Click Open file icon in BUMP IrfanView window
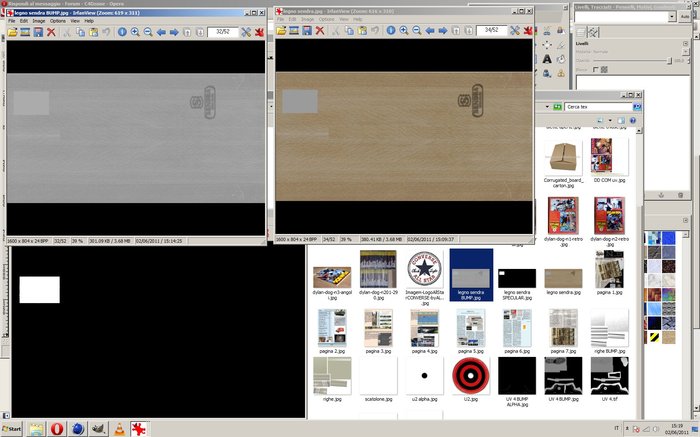 click(x=12, y=32)
